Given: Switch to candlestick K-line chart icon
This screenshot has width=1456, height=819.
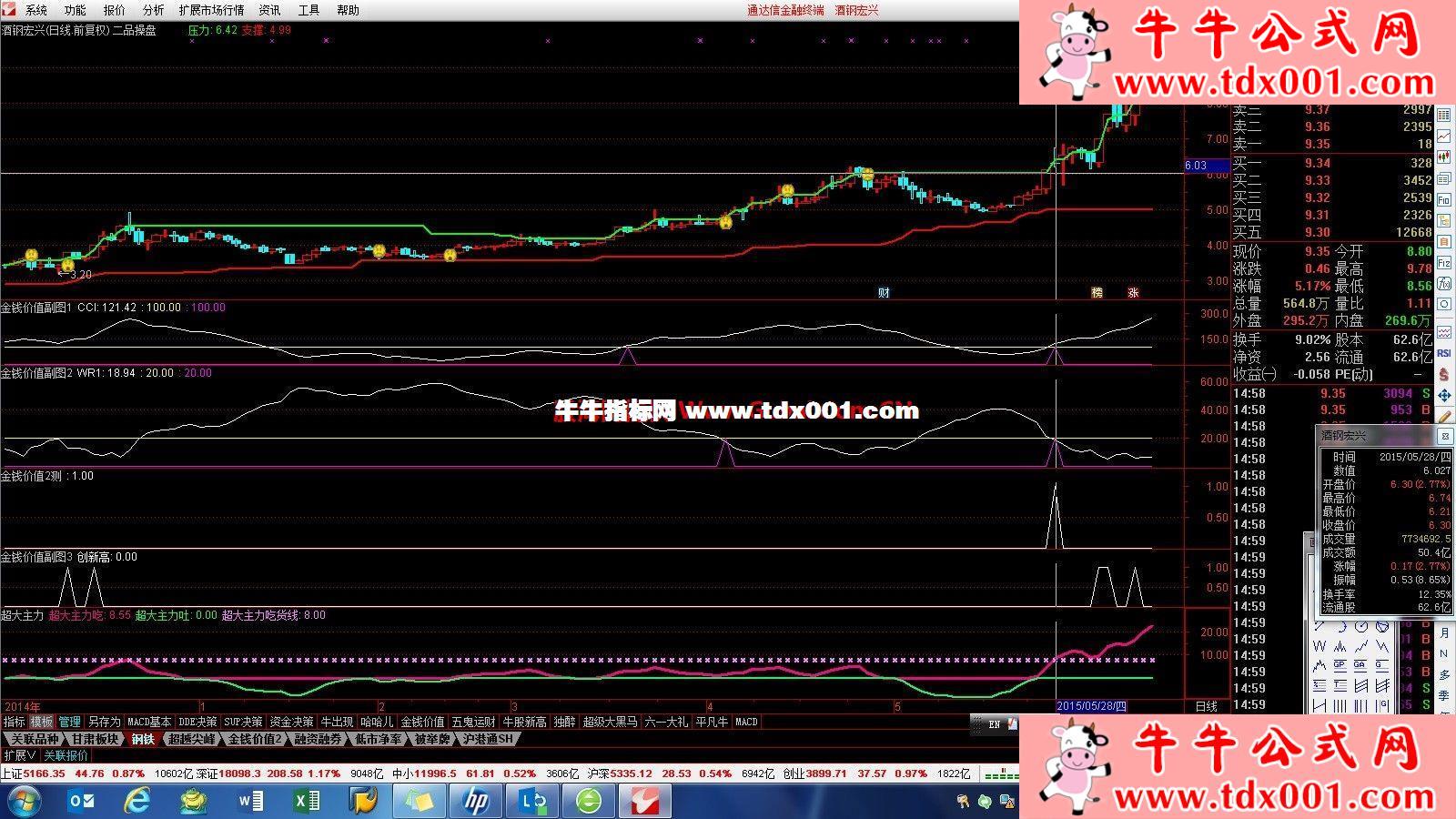Looking at the screenshot, I should 1444,157.
